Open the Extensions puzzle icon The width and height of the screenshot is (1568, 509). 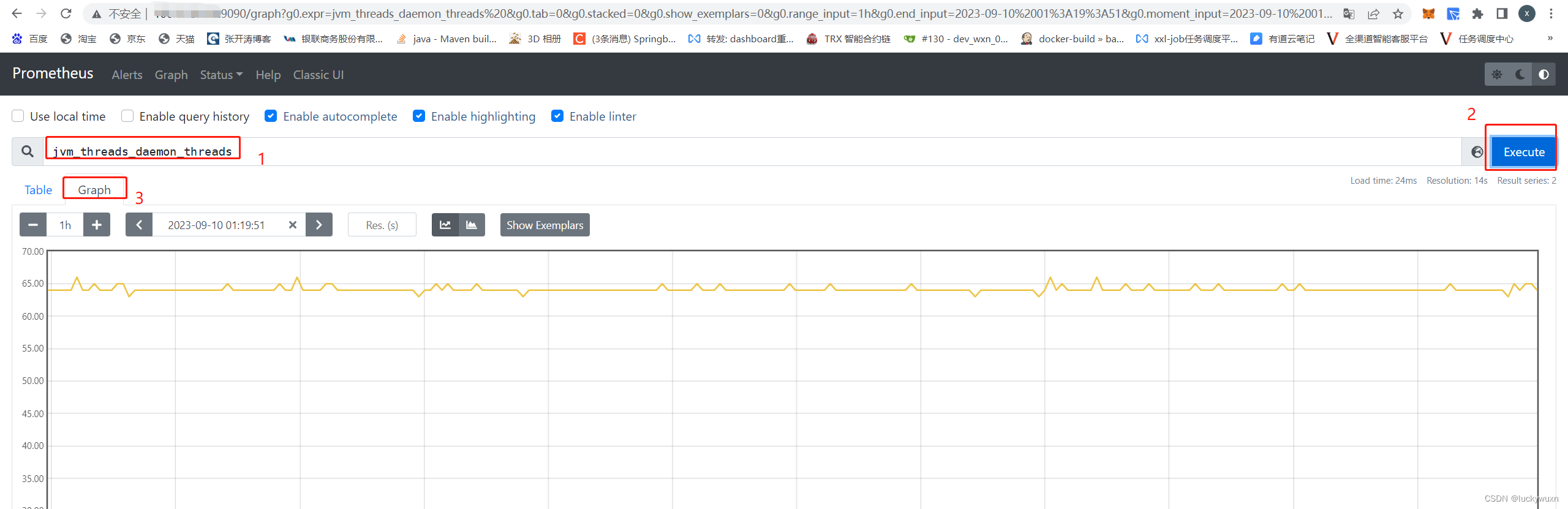1477,13
